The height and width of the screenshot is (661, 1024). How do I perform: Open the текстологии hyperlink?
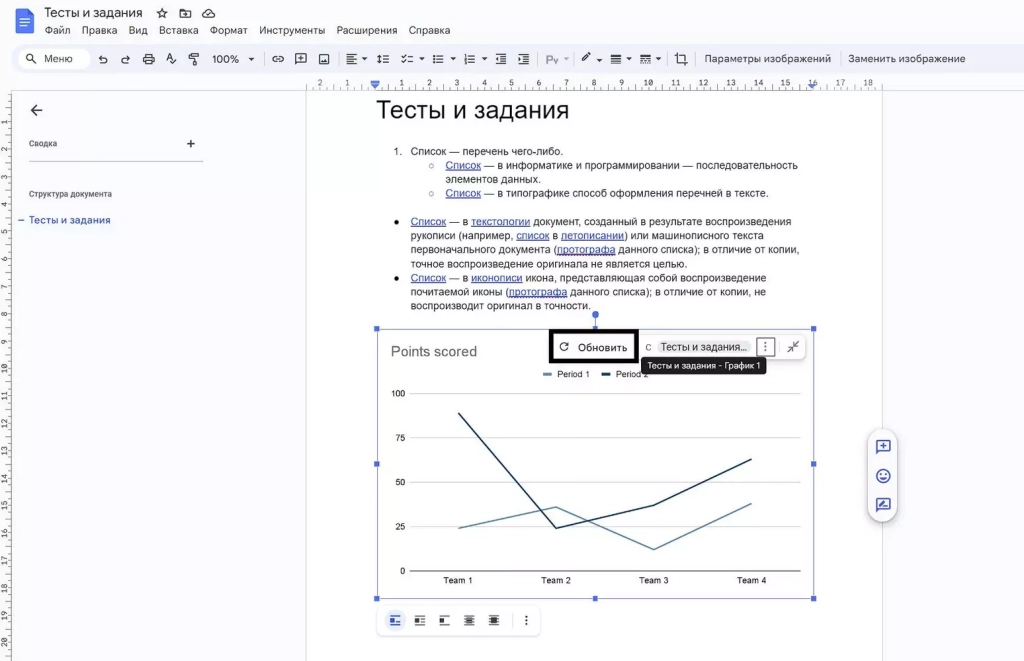(x=499, y=221)
